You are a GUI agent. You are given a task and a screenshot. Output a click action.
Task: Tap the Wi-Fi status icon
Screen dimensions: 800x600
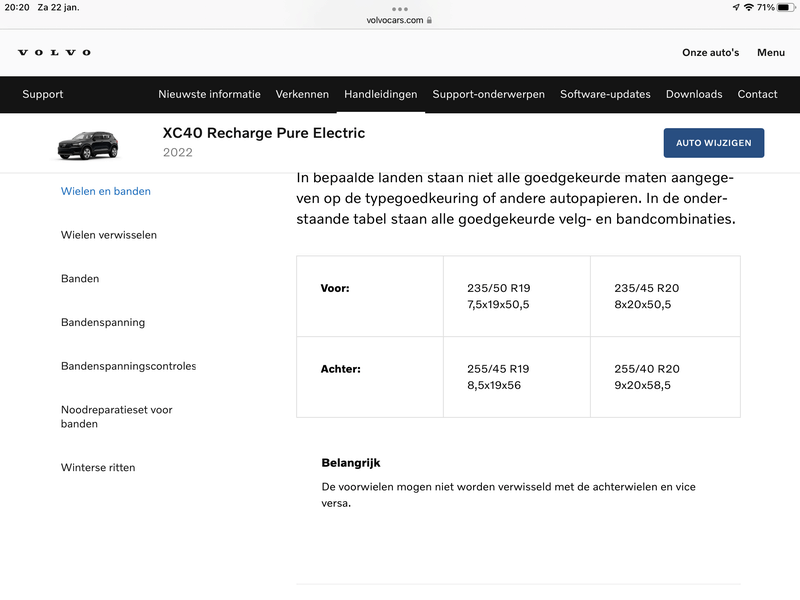click(749, 7)
